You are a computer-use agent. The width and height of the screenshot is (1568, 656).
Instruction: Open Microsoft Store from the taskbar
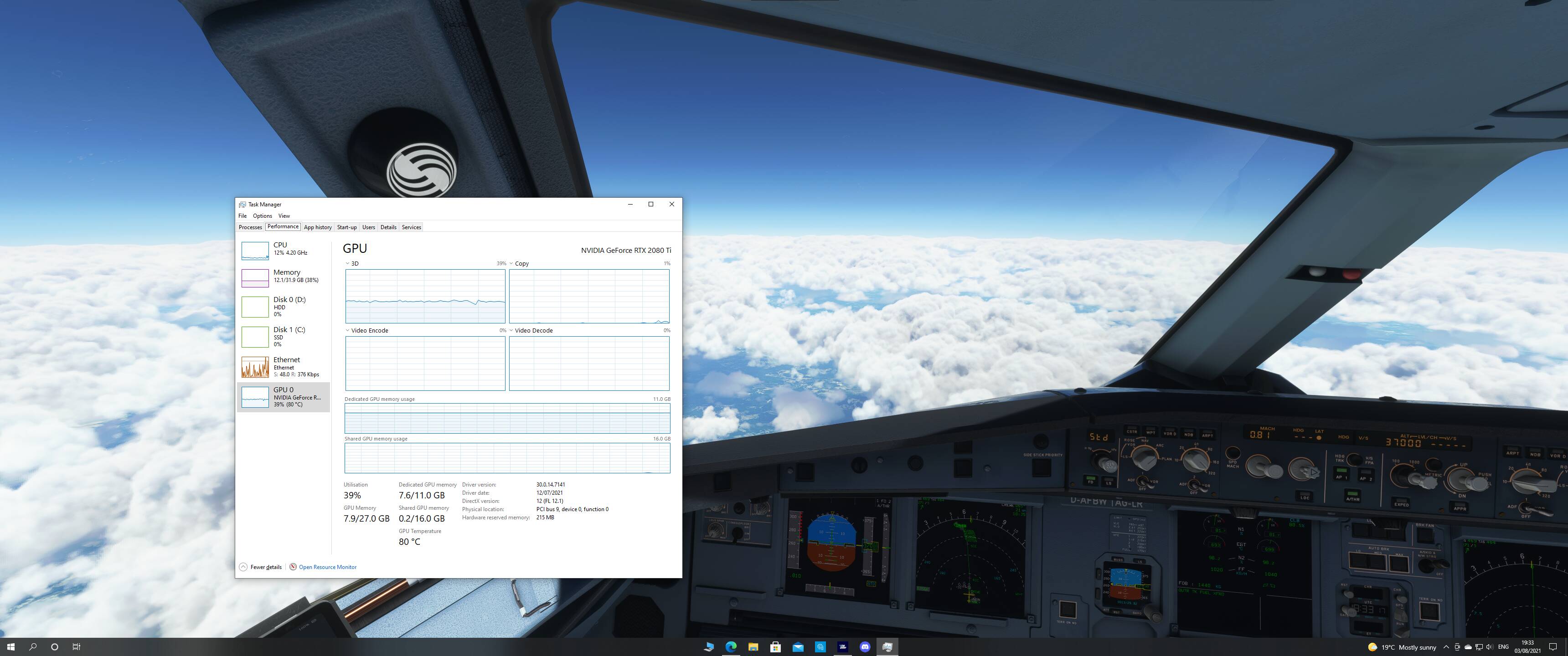[x=775, y=647]
